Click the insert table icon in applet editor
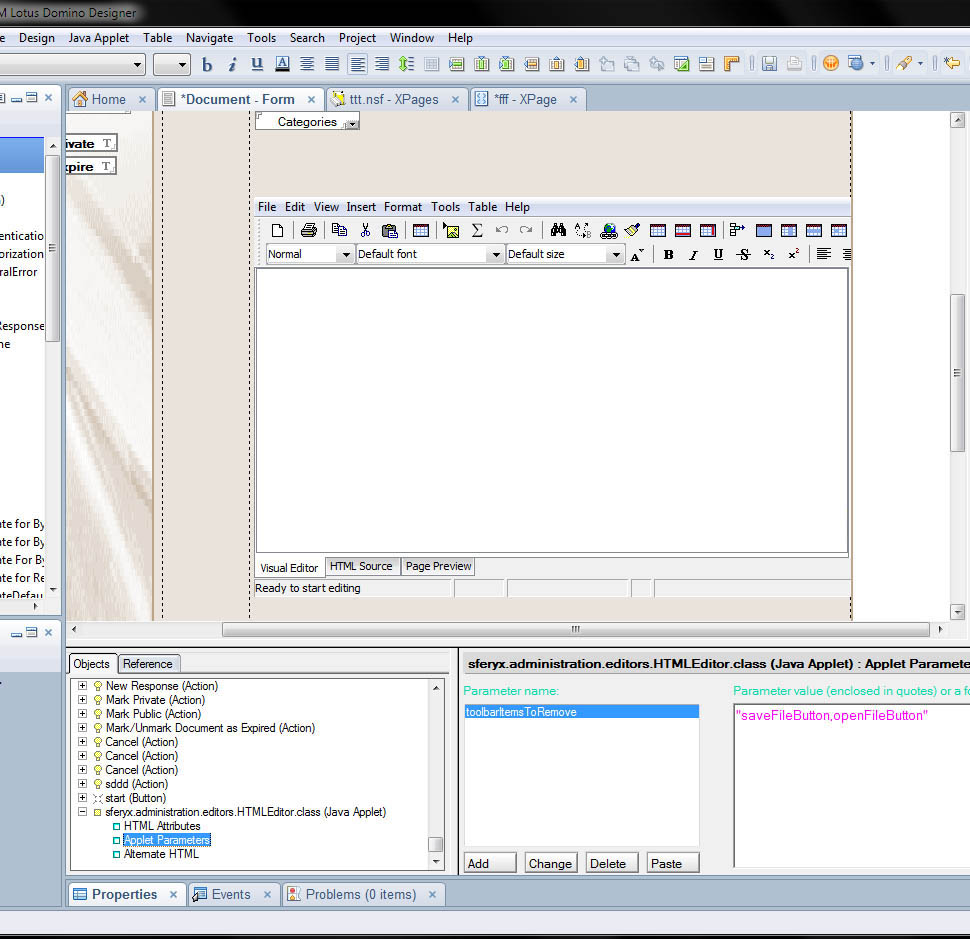970x939 pixels. point(421,231)
